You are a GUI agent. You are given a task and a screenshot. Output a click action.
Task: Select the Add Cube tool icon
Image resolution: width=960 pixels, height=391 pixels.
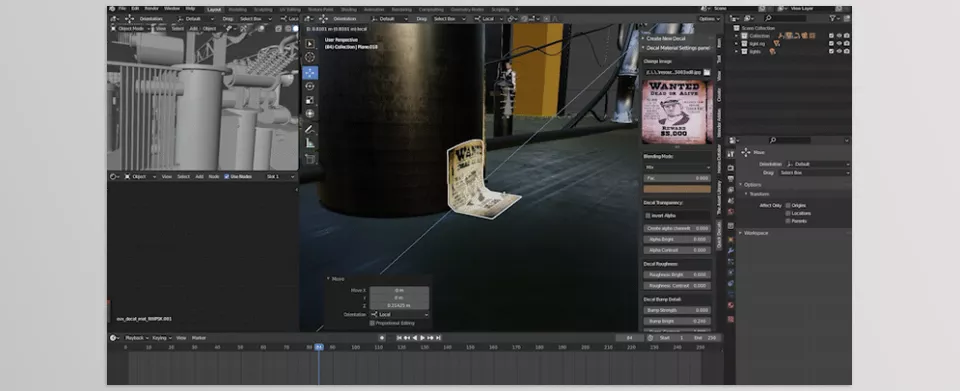310,158
